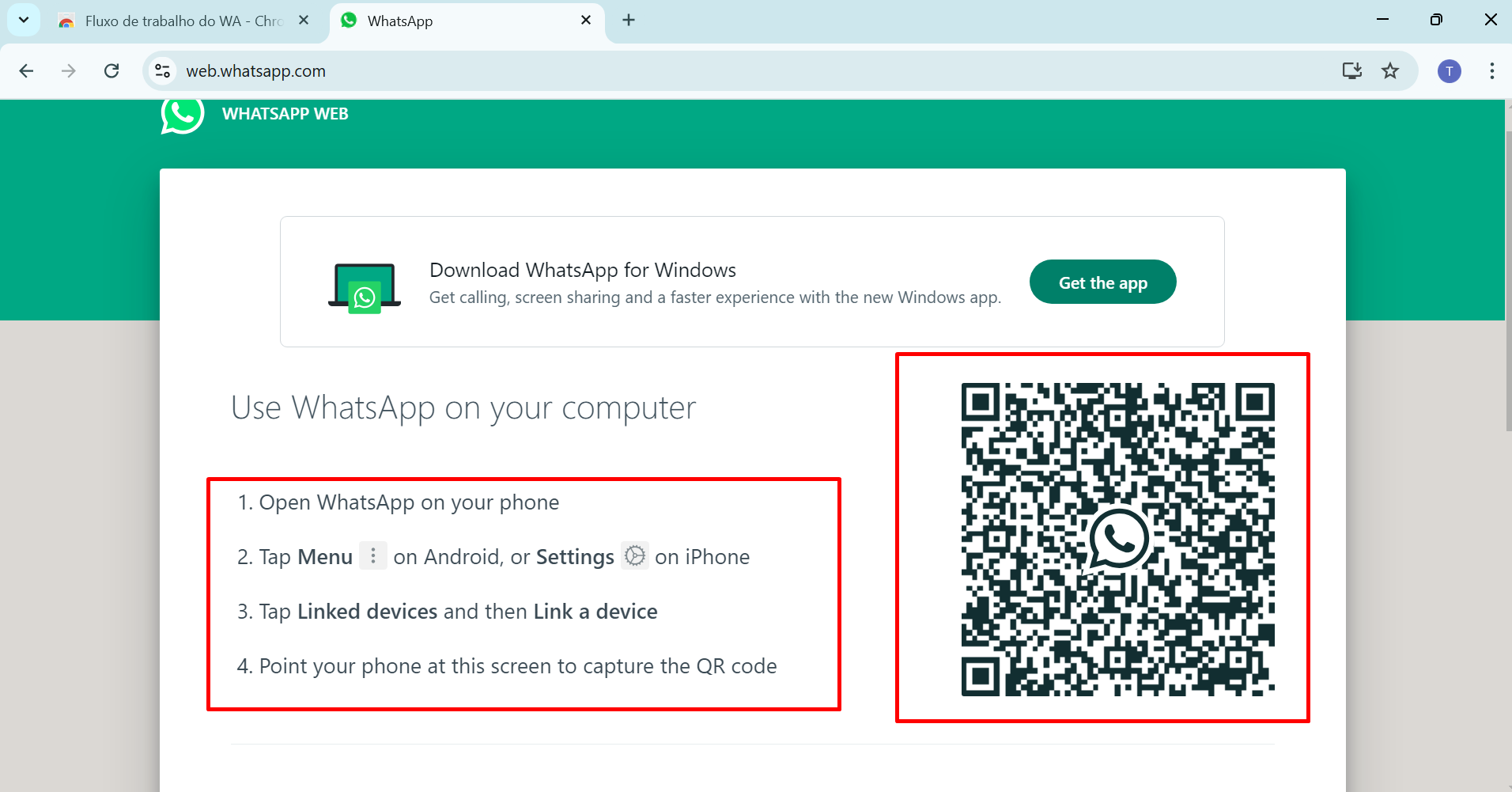Click the install app icon in address bar

click(x=1352, y=71)
